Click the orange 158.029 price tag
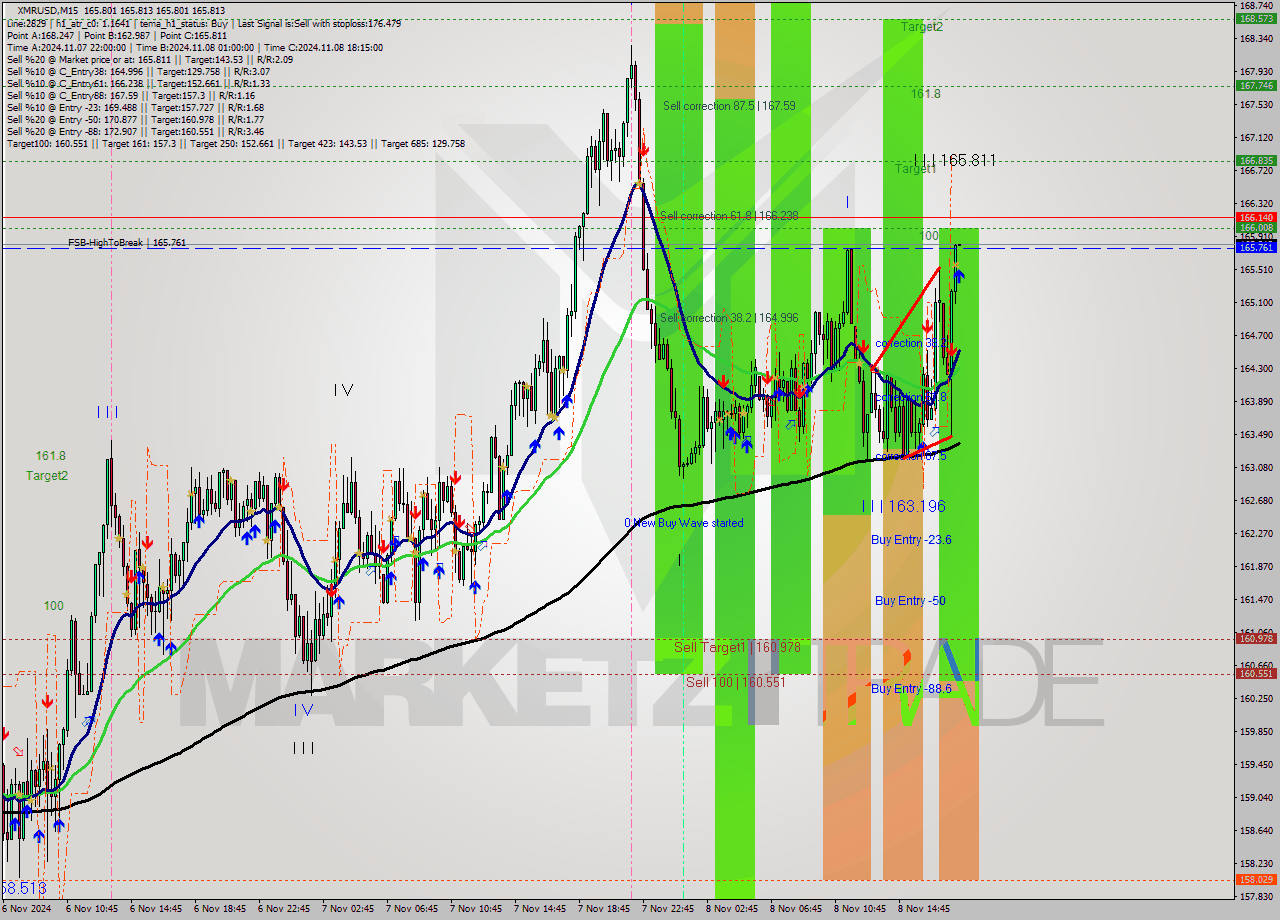 pos(1256,880)
